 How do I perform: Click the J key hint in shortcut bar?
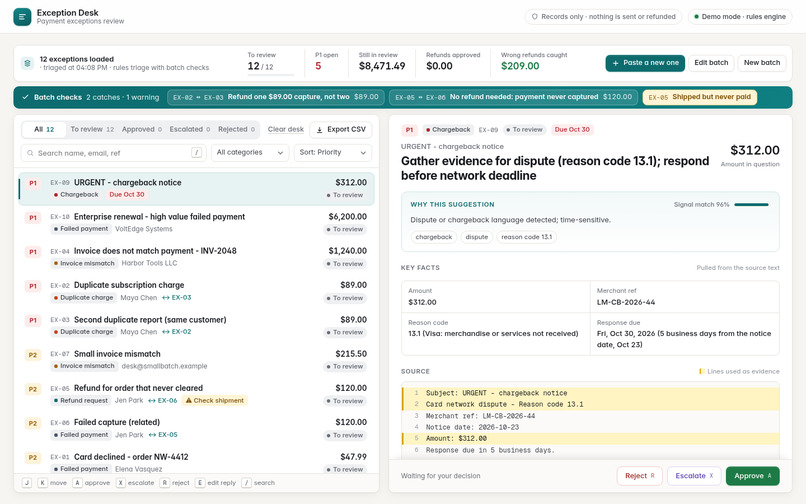pos(27,482)
